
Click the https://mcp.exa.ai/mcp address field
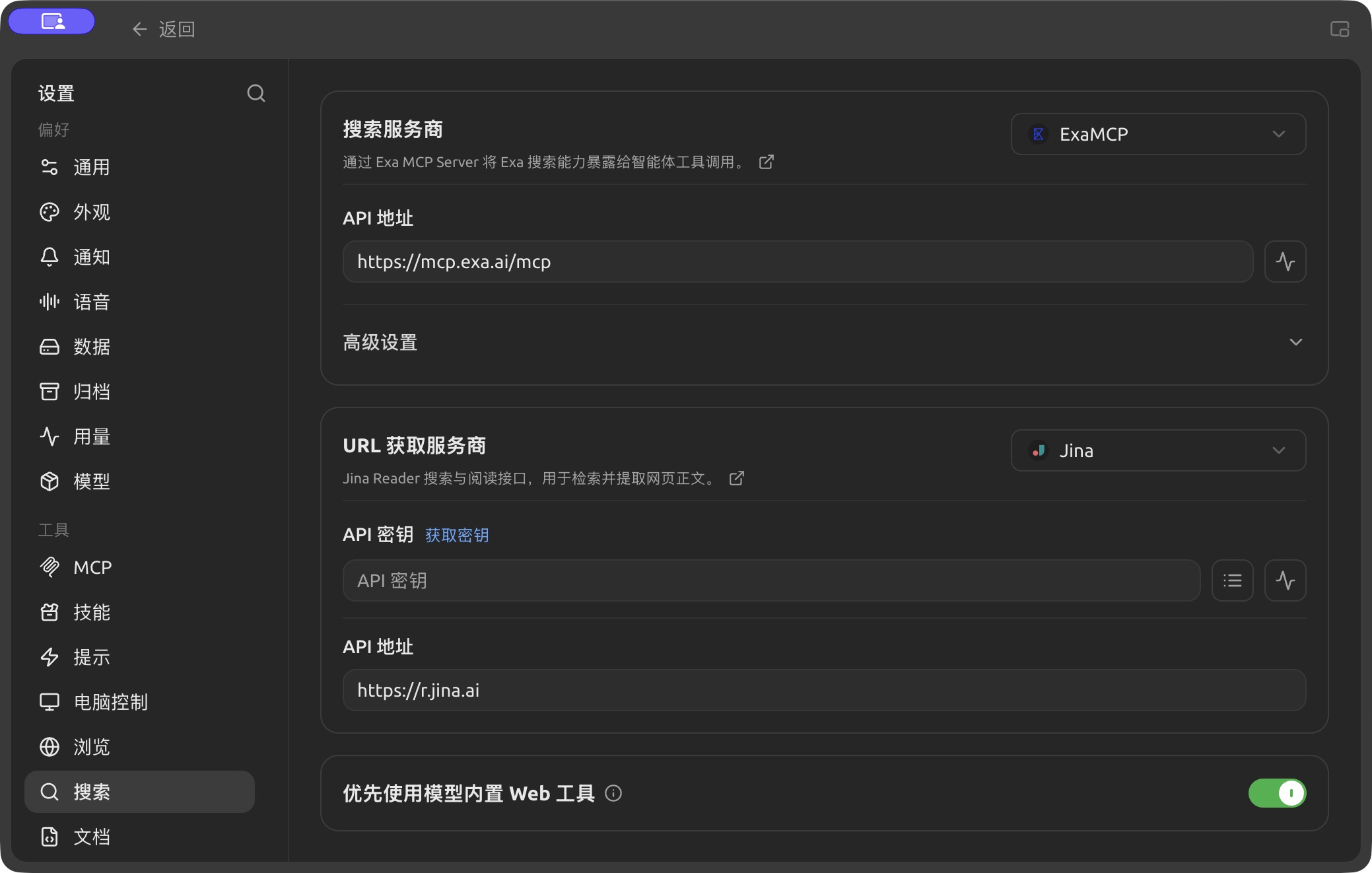pos(798,262)
